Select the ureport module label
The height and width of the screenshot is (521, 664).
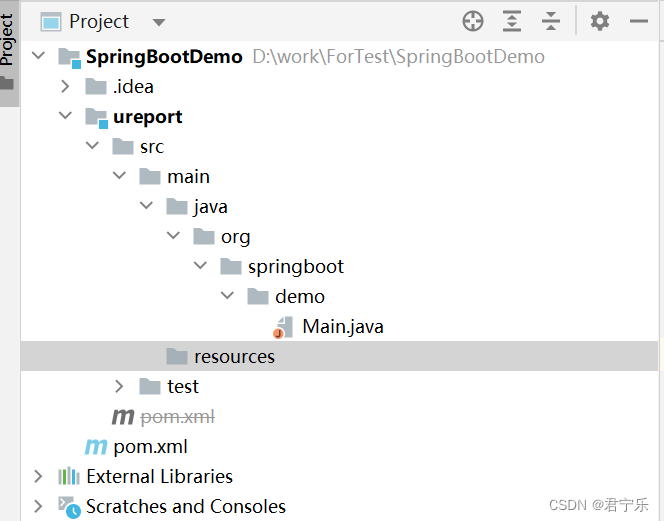pos(148,117)
